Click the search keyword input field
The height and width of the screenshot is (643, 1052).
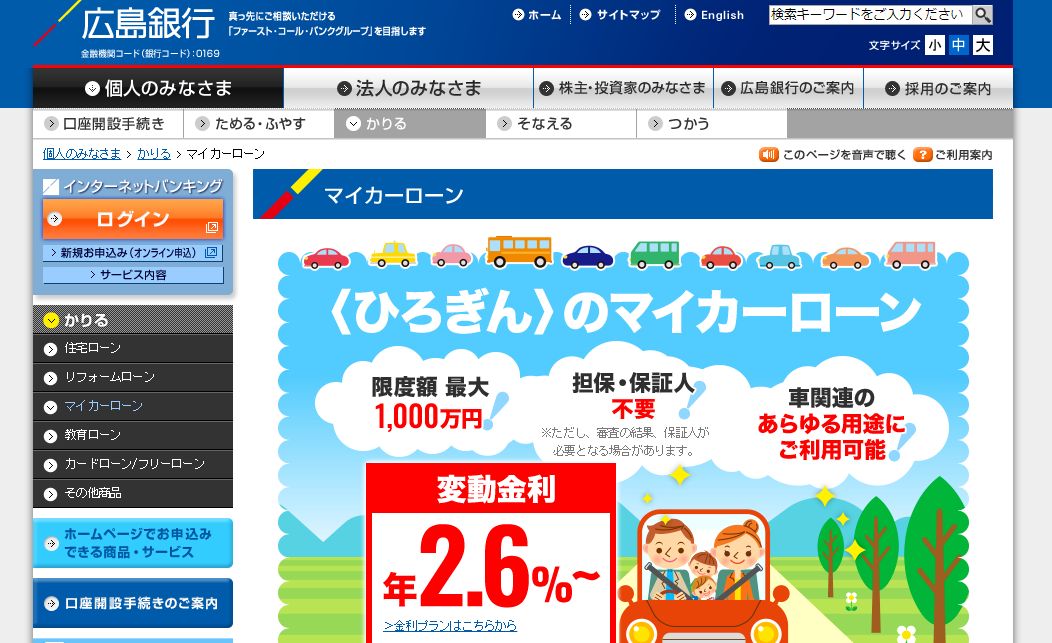pyautogui.click(x=870, y=14)
